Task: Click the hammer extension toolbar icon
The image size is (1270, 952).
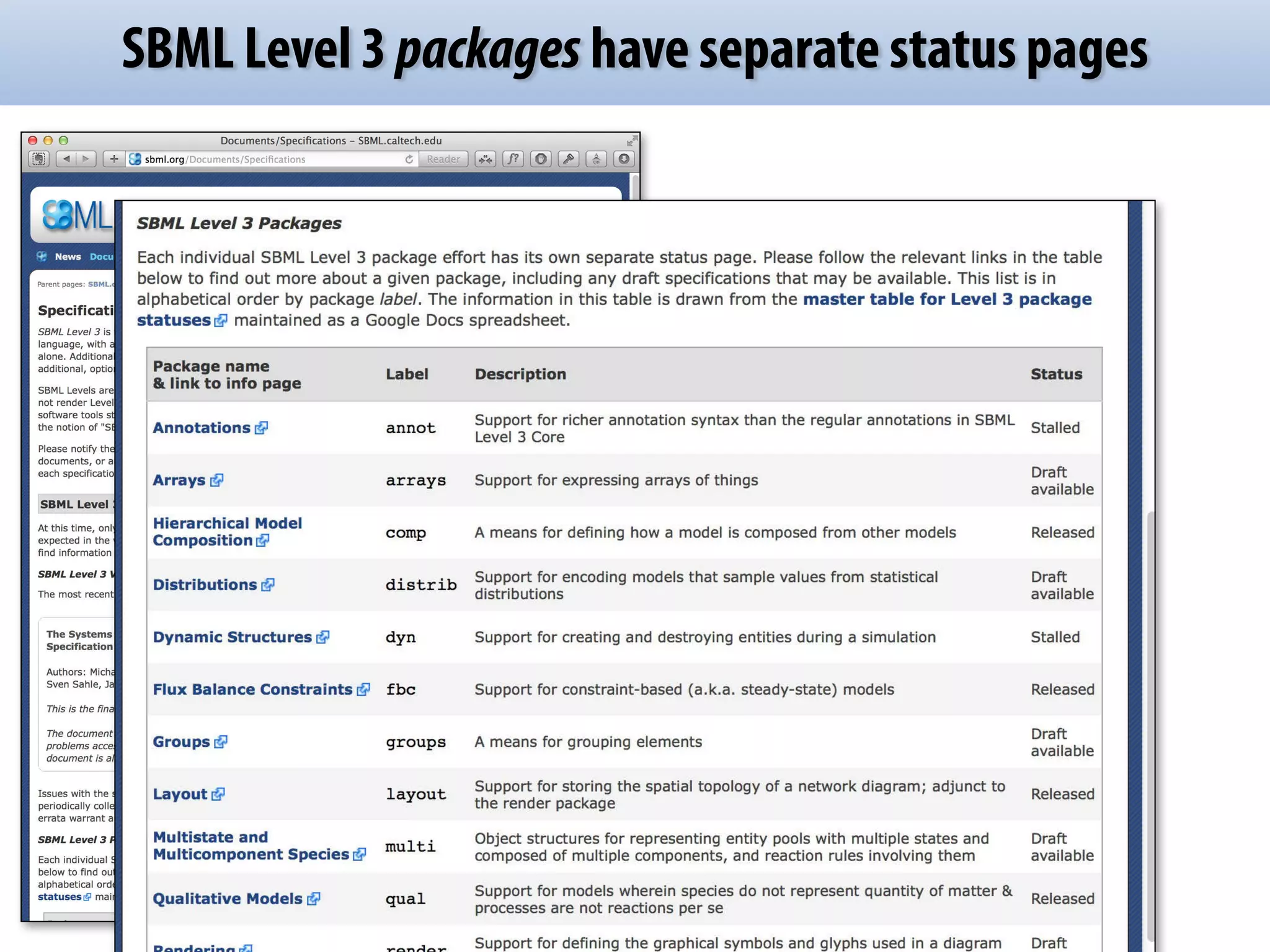Action: point(569,159)
